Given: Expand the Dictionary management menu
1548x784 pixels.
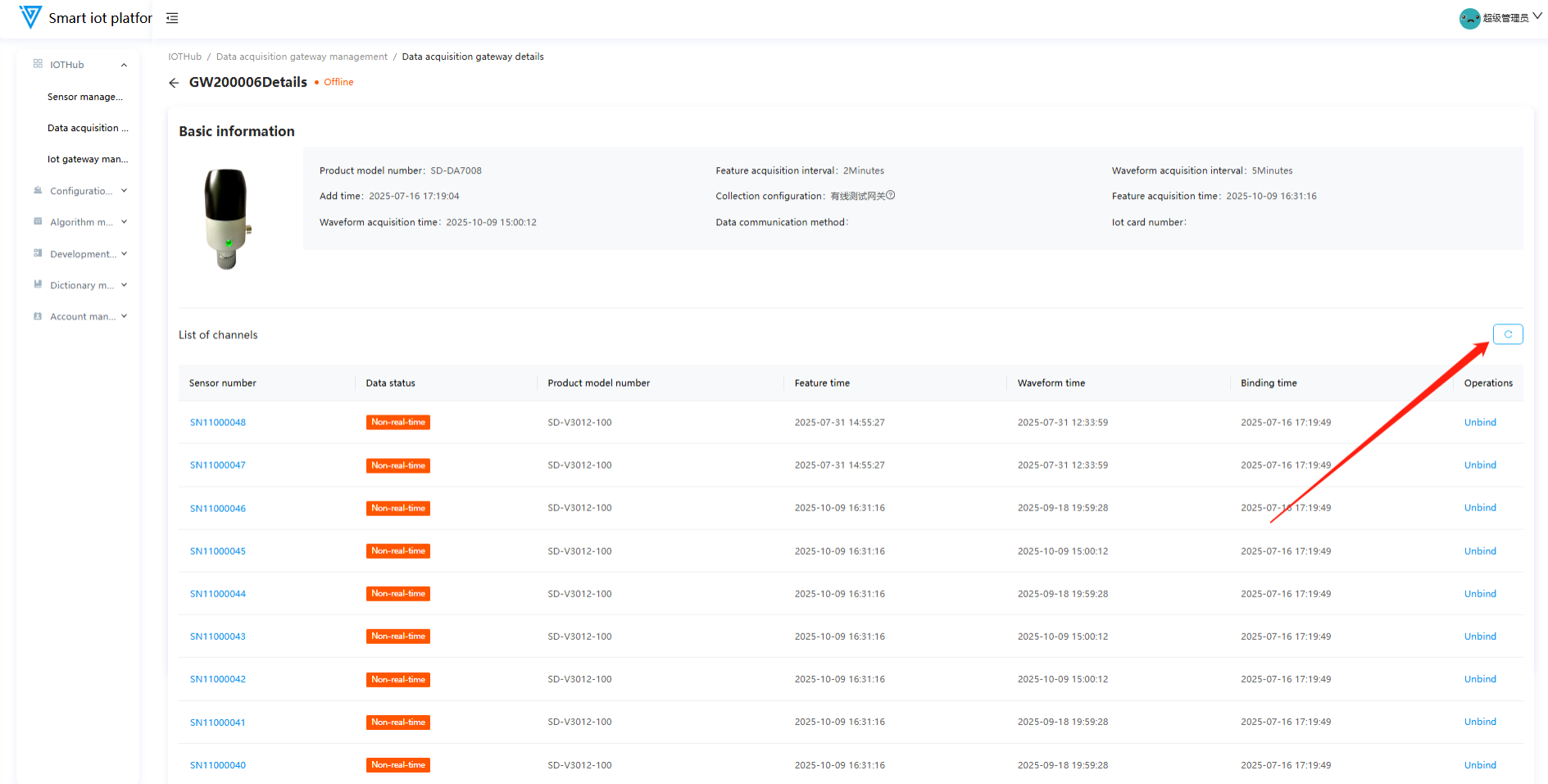Looking at the screenshot, I should click(x=124, y=285).
